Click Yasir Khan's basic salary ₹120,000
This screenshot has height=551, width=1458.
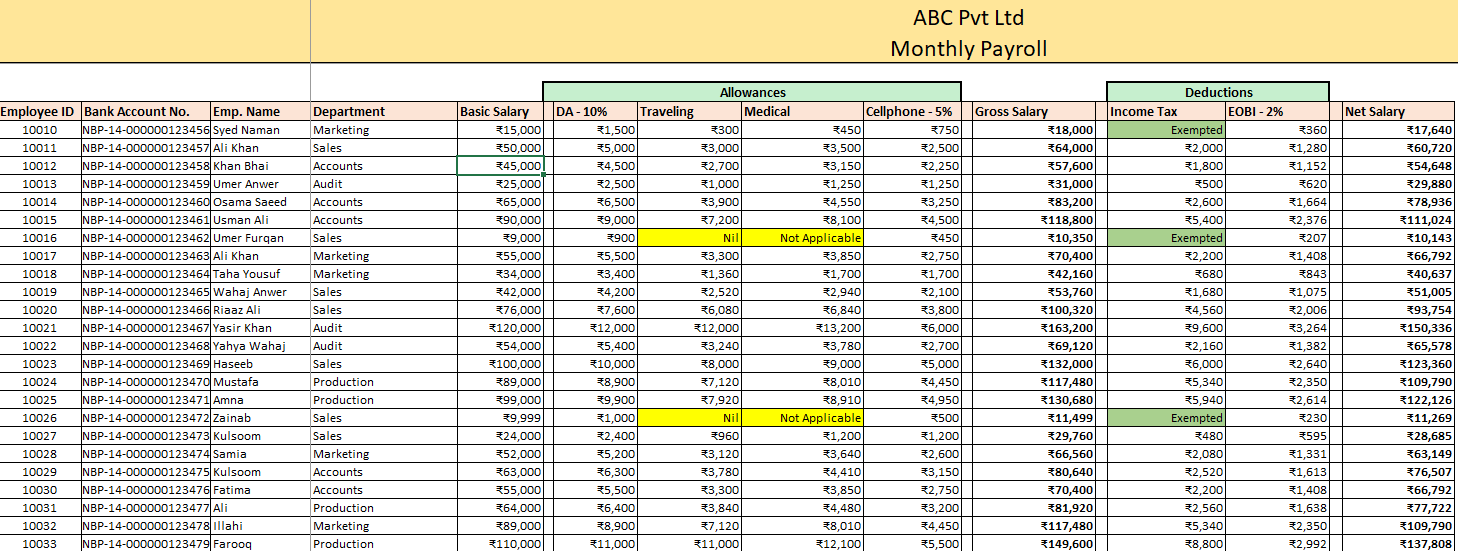[500, 328]
